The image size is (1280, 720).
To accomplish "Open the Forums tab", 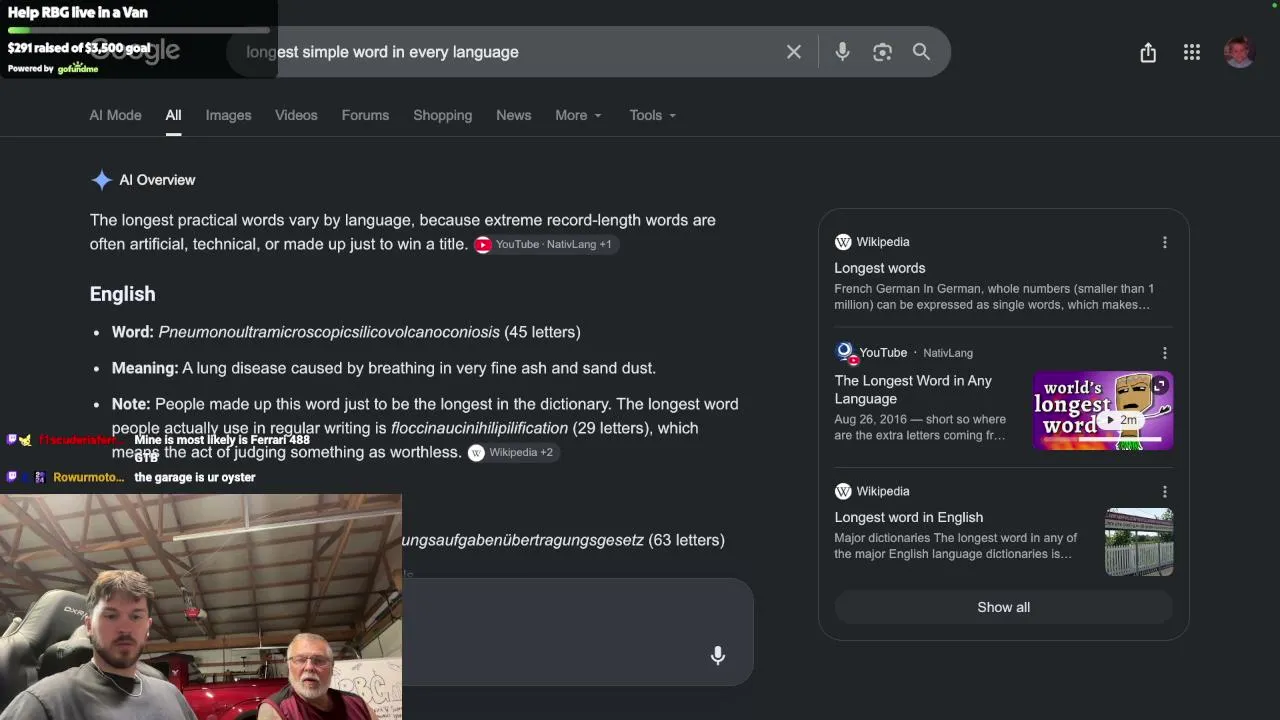I will coord(365,115).
